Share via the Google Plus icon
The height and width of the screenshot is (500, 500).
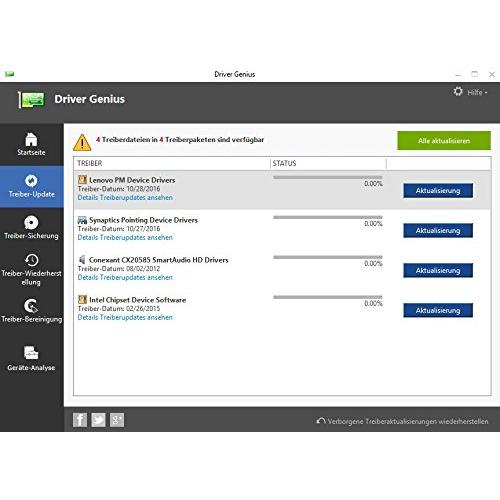117,420
